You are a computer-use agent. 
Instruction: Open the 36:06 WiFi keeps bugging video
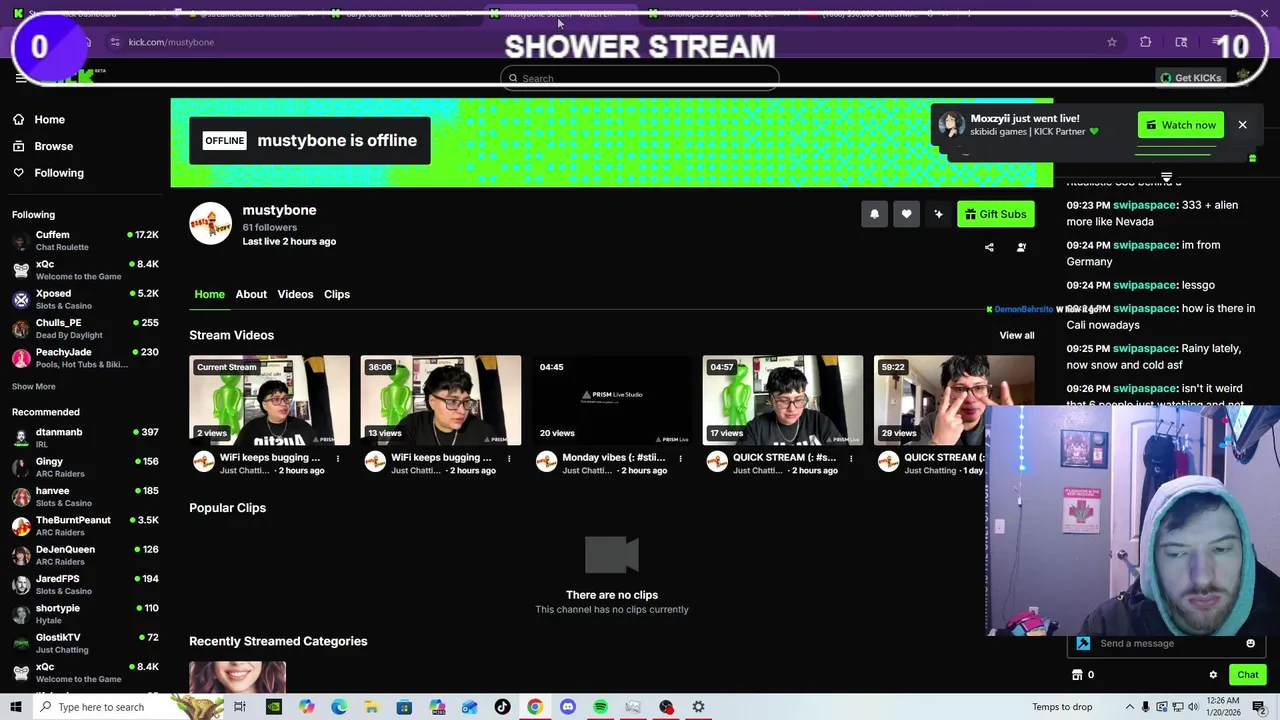click(x=440, y=400)
